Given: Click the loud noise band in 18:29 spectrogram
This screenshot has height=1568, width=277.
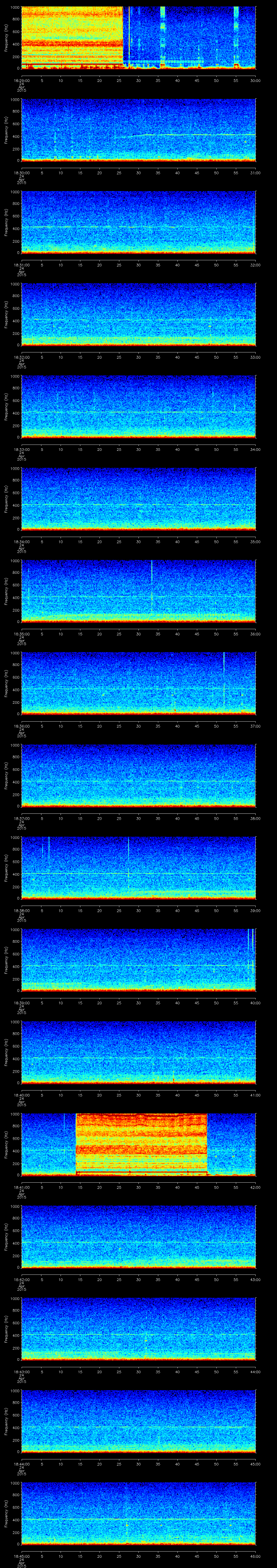Looking at the screenshot, I should pos(72,38).
